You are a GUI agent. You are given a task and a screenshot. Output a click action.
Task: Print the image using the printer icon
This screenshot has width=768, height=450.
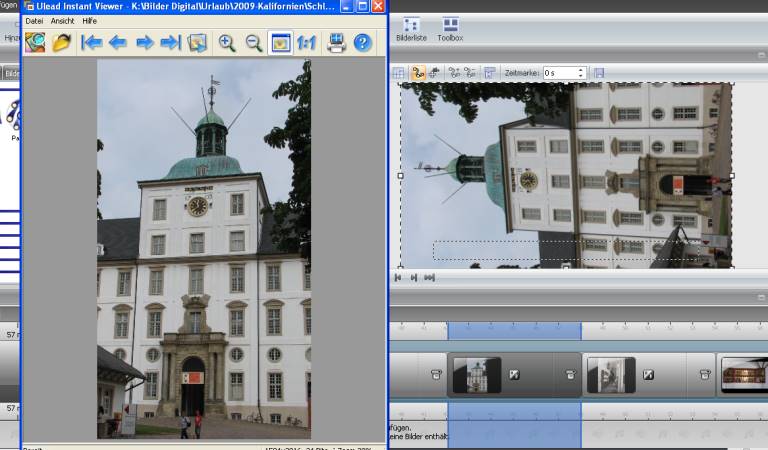tap(336, 42)
